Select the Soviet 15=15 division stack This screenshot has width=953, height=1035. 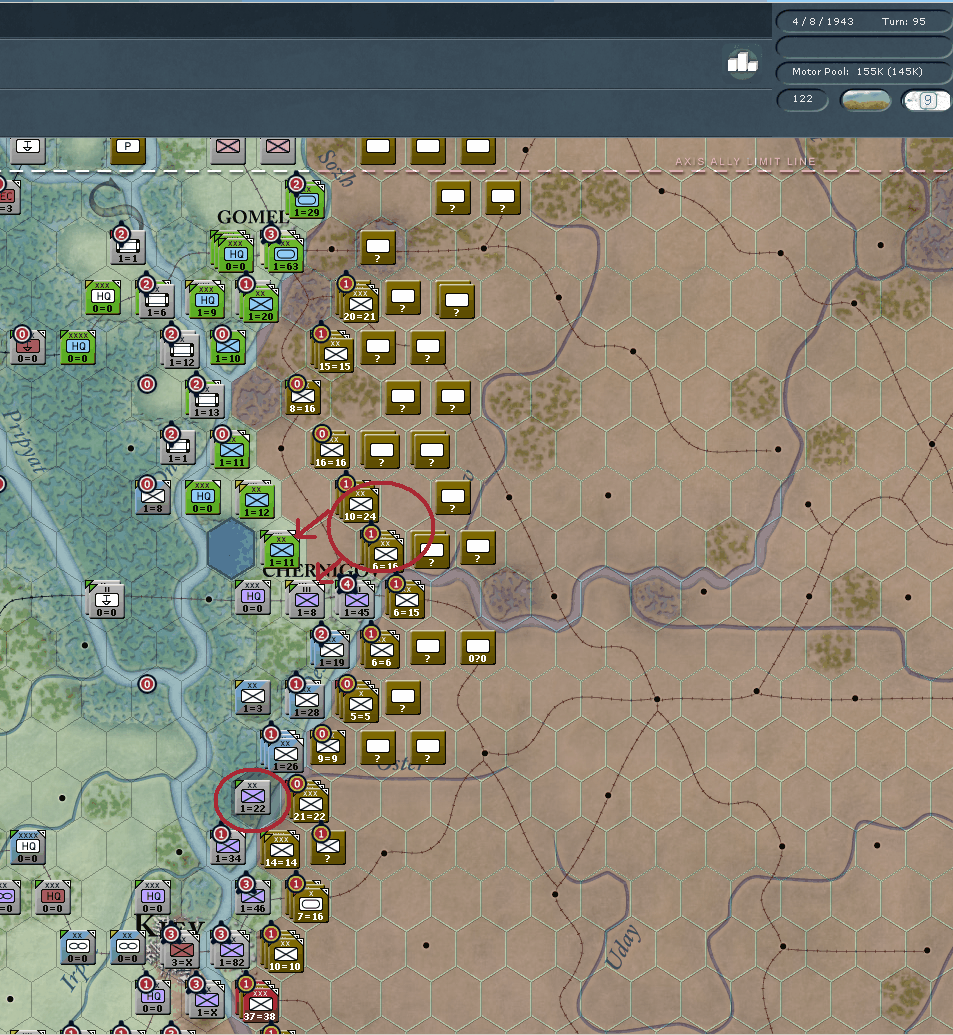(335, 354)
